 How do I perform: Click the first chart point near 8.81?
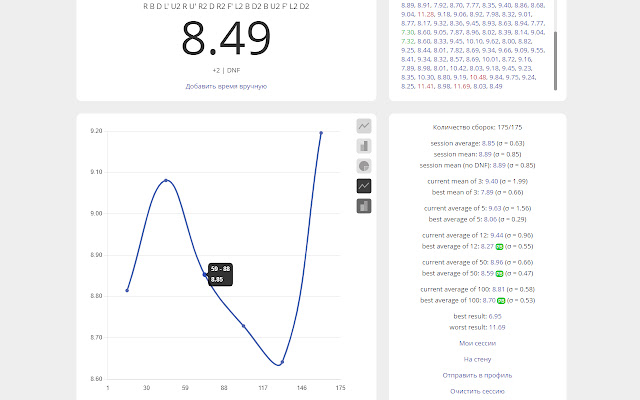(x=127, y=290)
